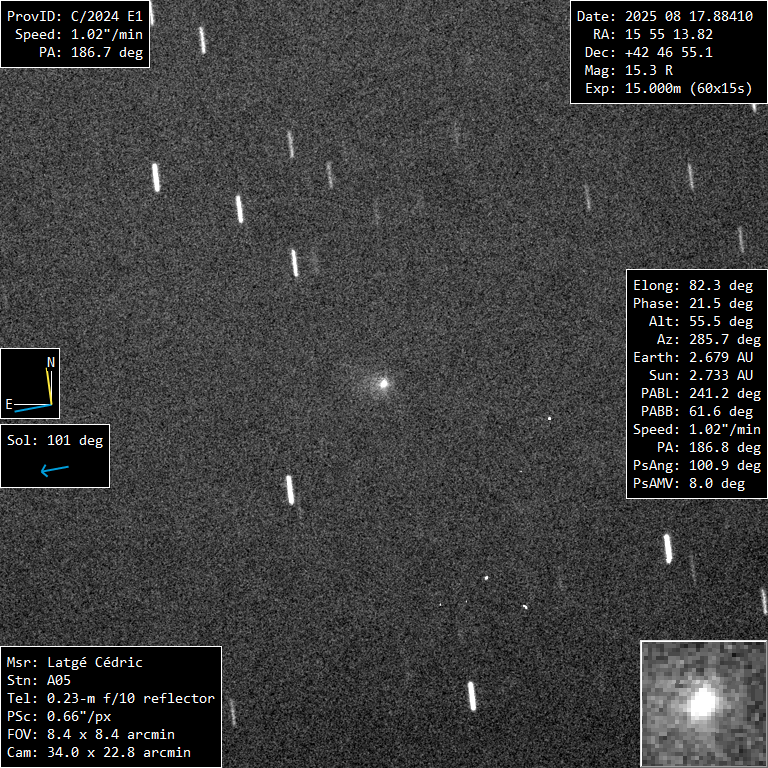Screen dimensions: 768x768
Task: Select the 'Phase: 21.5 deg' line
Action: point(693,304)
